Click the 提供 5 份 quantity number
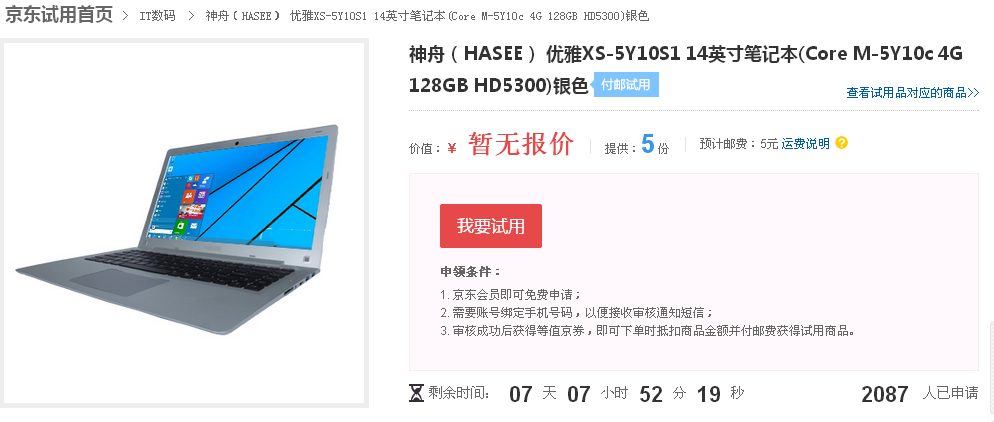The image size is (994, 422). (x=647, y=144)
